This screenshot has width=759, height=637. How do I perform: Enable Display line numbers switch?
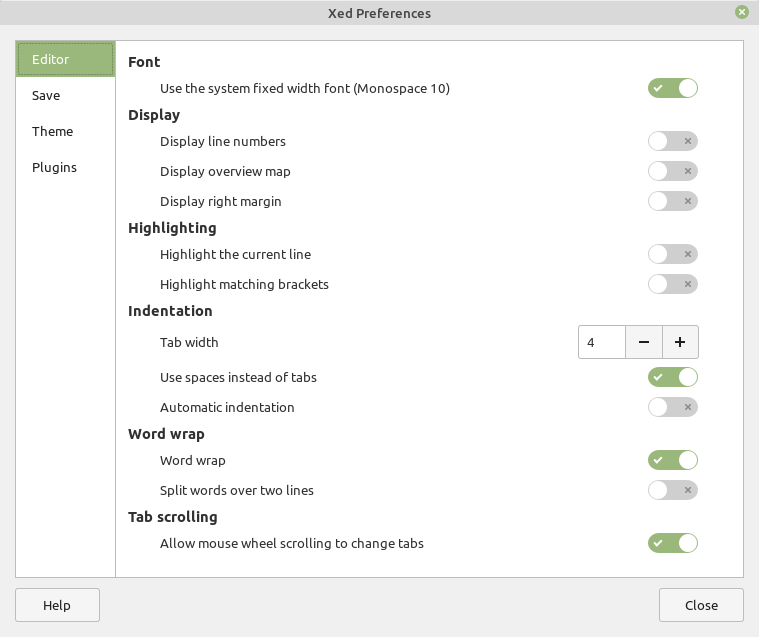tap(672, 141)
